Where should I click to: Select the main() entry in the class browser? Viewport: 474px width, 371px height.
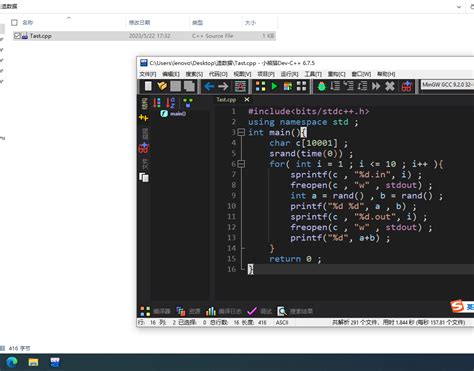pos(173,113)
